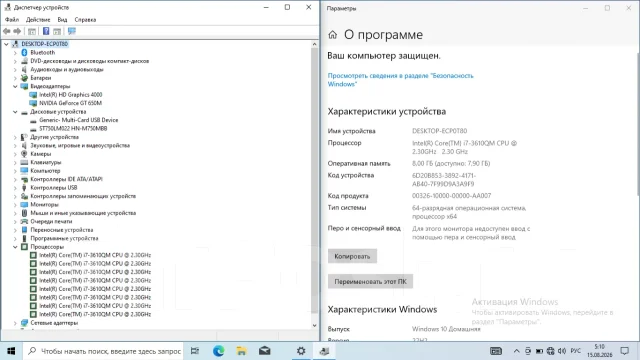Click the Копировать button
The height and width of the screenshot is (360, 640).
(x=352, y=256)
